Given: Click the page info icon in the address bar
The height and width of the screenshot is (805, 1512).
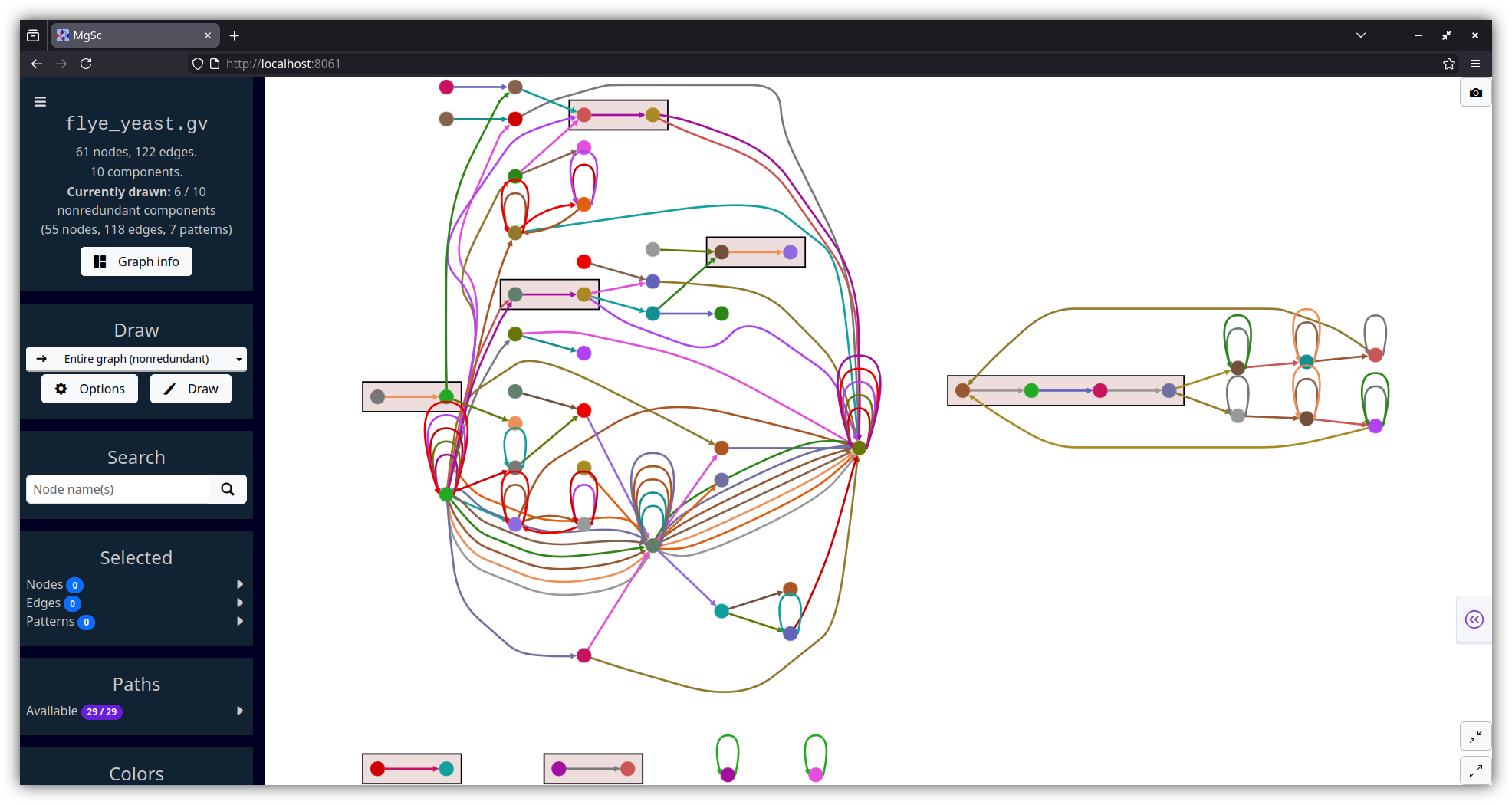Looking at the screenshot, I should click(x=215, y=64).
